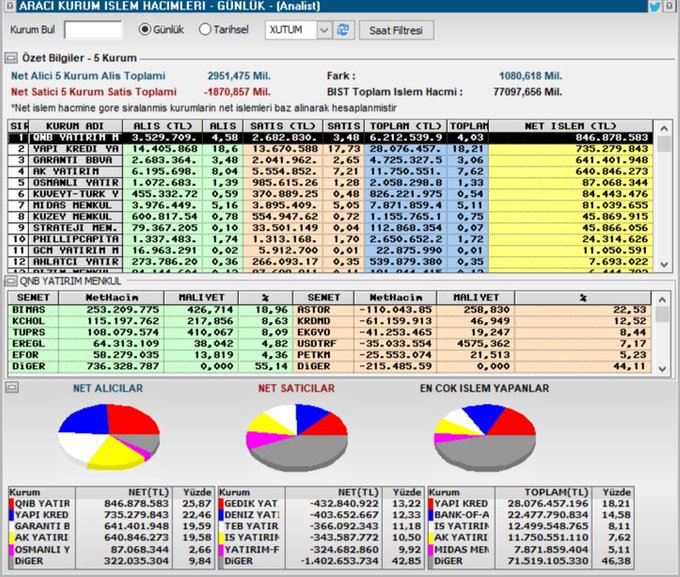Click the down arrow of stock table scrollbar

pyautogui.click(x=662, y=369)
